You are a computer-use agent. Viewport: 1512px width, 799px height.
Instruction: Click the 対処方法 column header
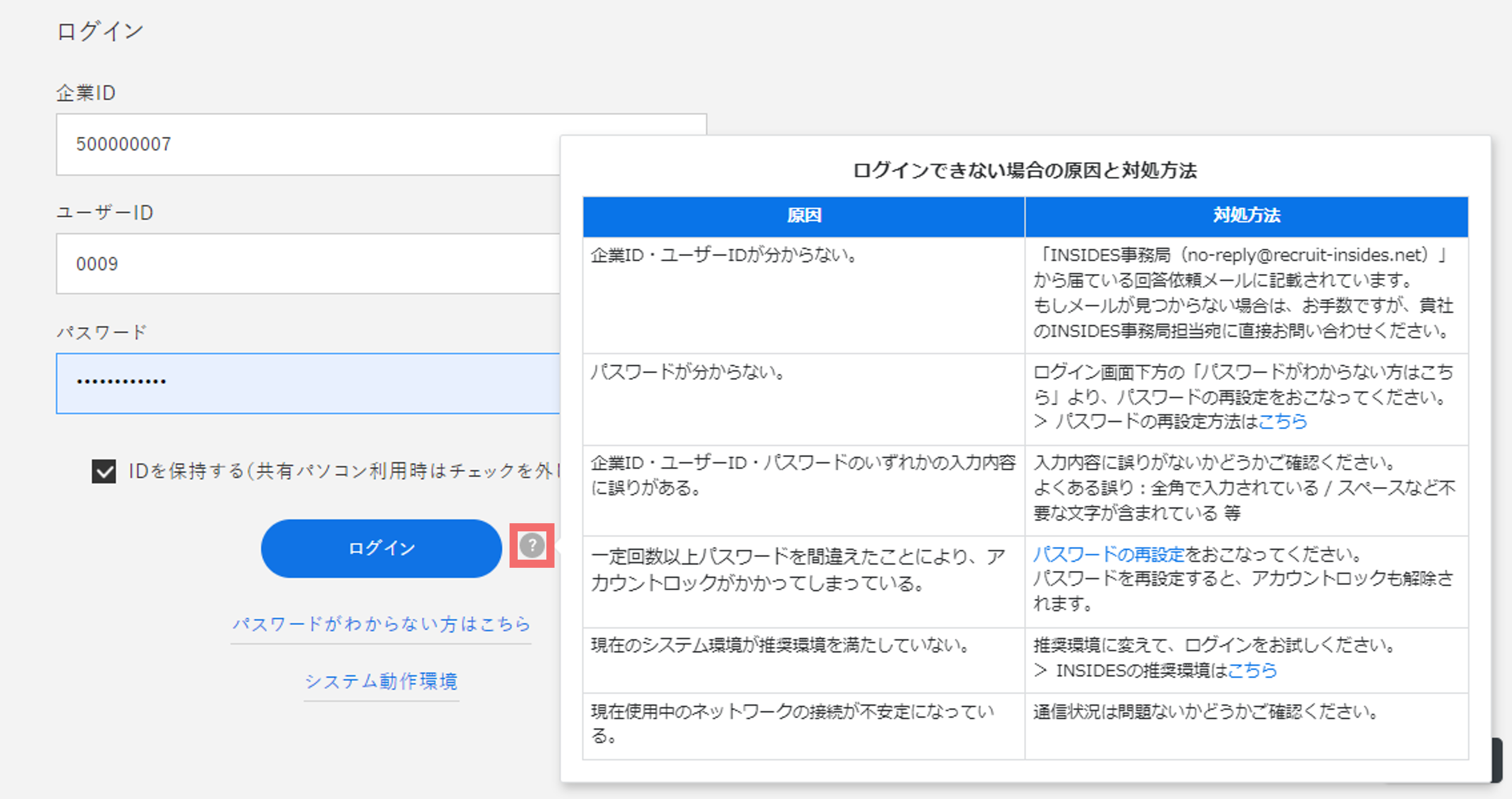1247,216
